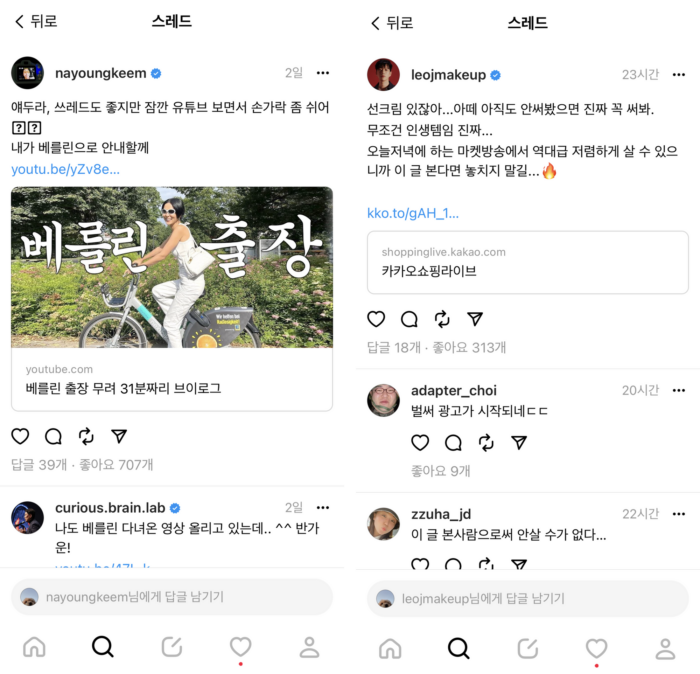Open more options menu on nayoungkeem's post
The image size is (700, 674).
tap(323, 73)
